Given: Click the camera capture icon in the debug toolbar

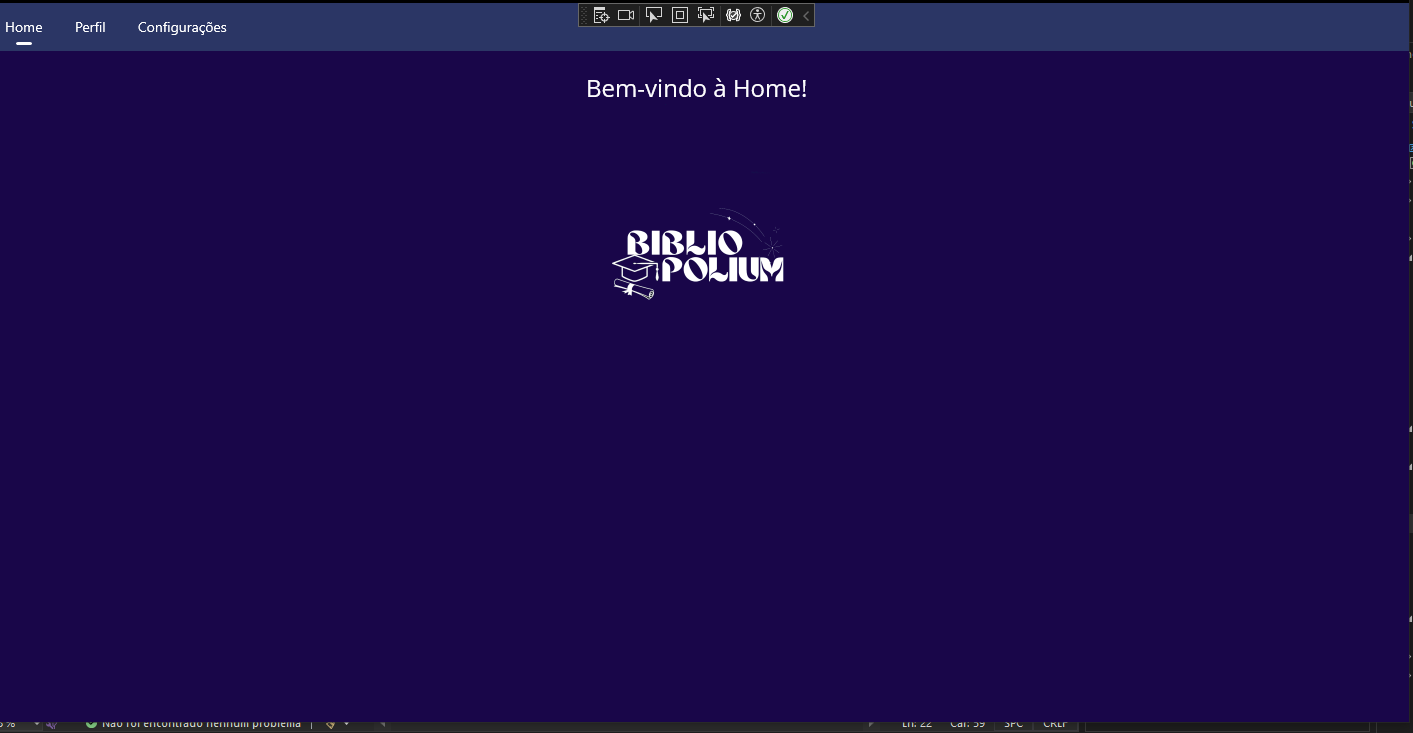Looking at the screenshot, I should 625,15.
